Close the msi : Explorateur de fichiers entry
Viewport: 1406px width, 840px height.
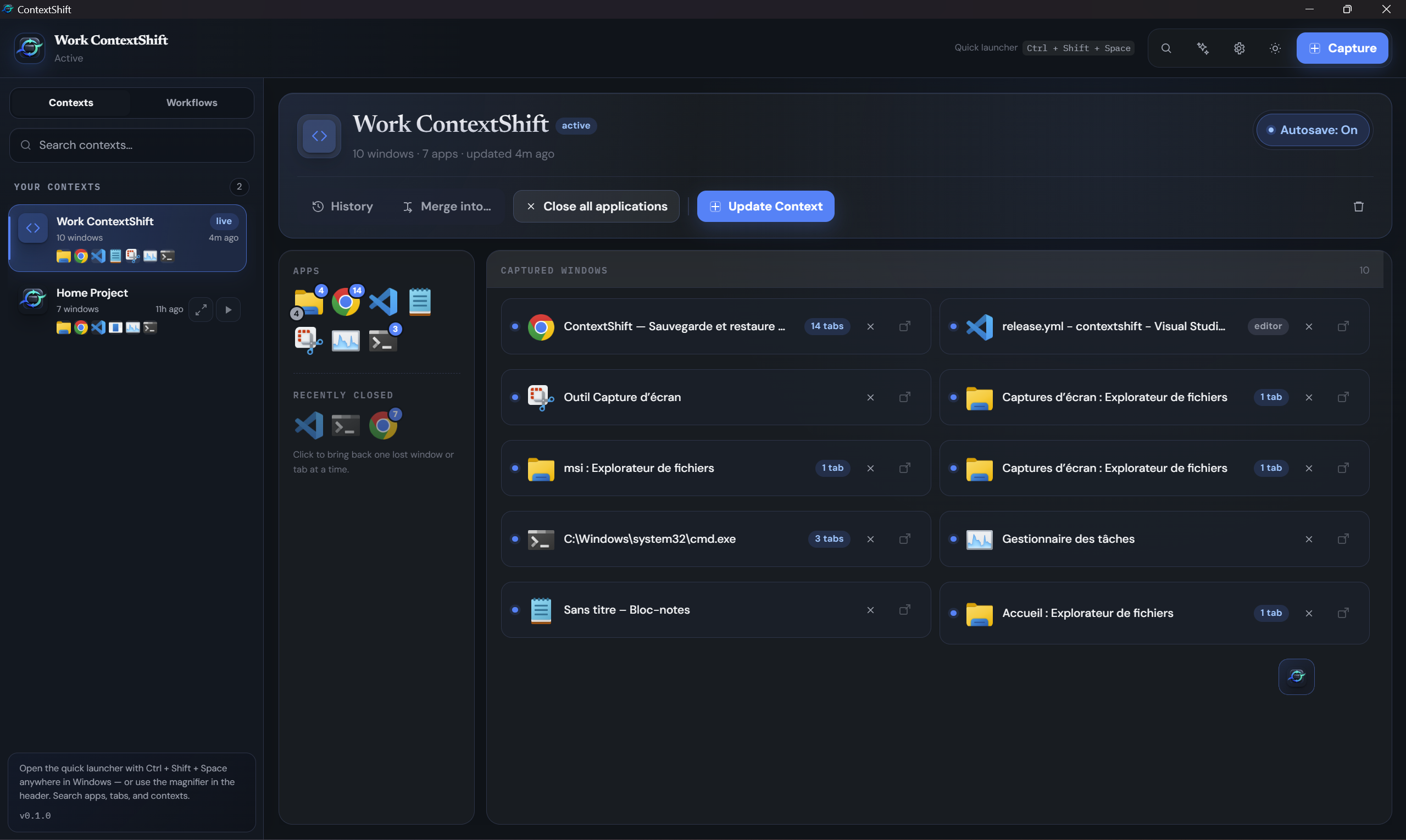pyautogui.click(x=870, y=468)
